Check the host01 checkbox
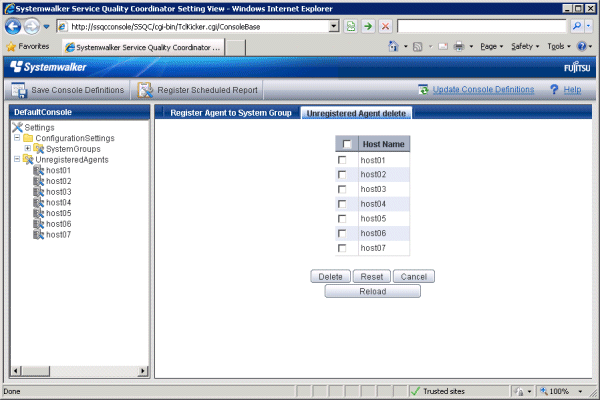The width and height of the screenshot is (600, 400). (x=342, y=160)
